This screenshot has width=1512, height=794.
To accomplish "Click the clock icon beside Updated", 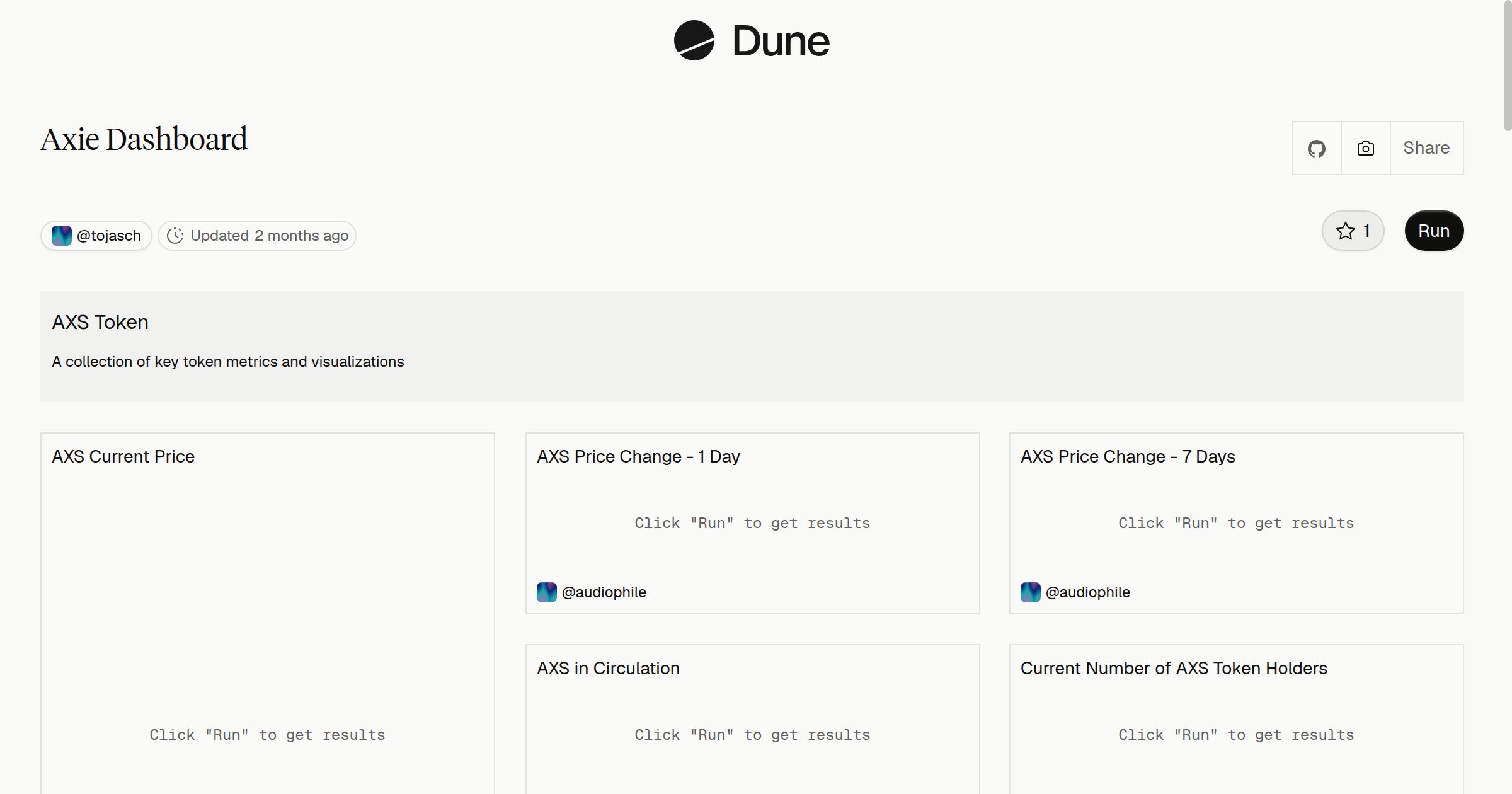I will tap(175, 236).
